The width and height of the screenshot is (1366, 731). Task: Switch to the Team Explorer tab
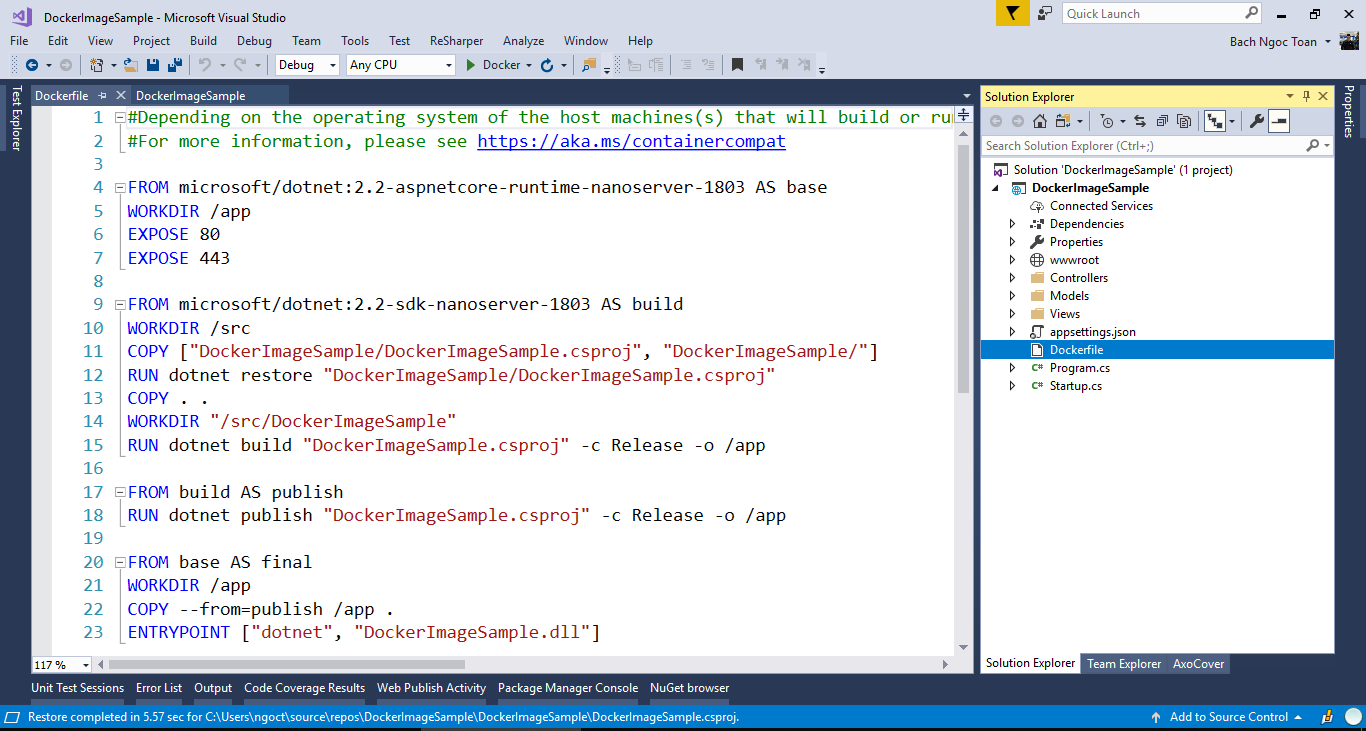(1124, 663)
